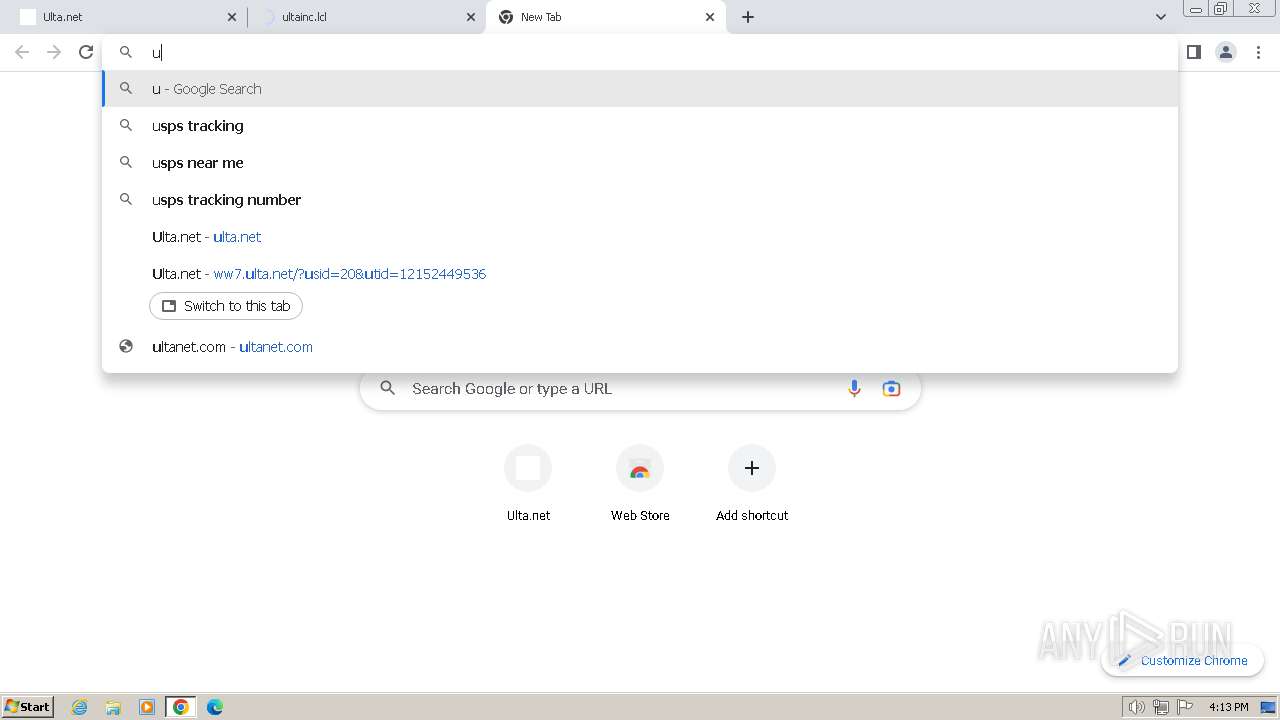Launch Internet Explorer from taskbar

pos(80,707)
